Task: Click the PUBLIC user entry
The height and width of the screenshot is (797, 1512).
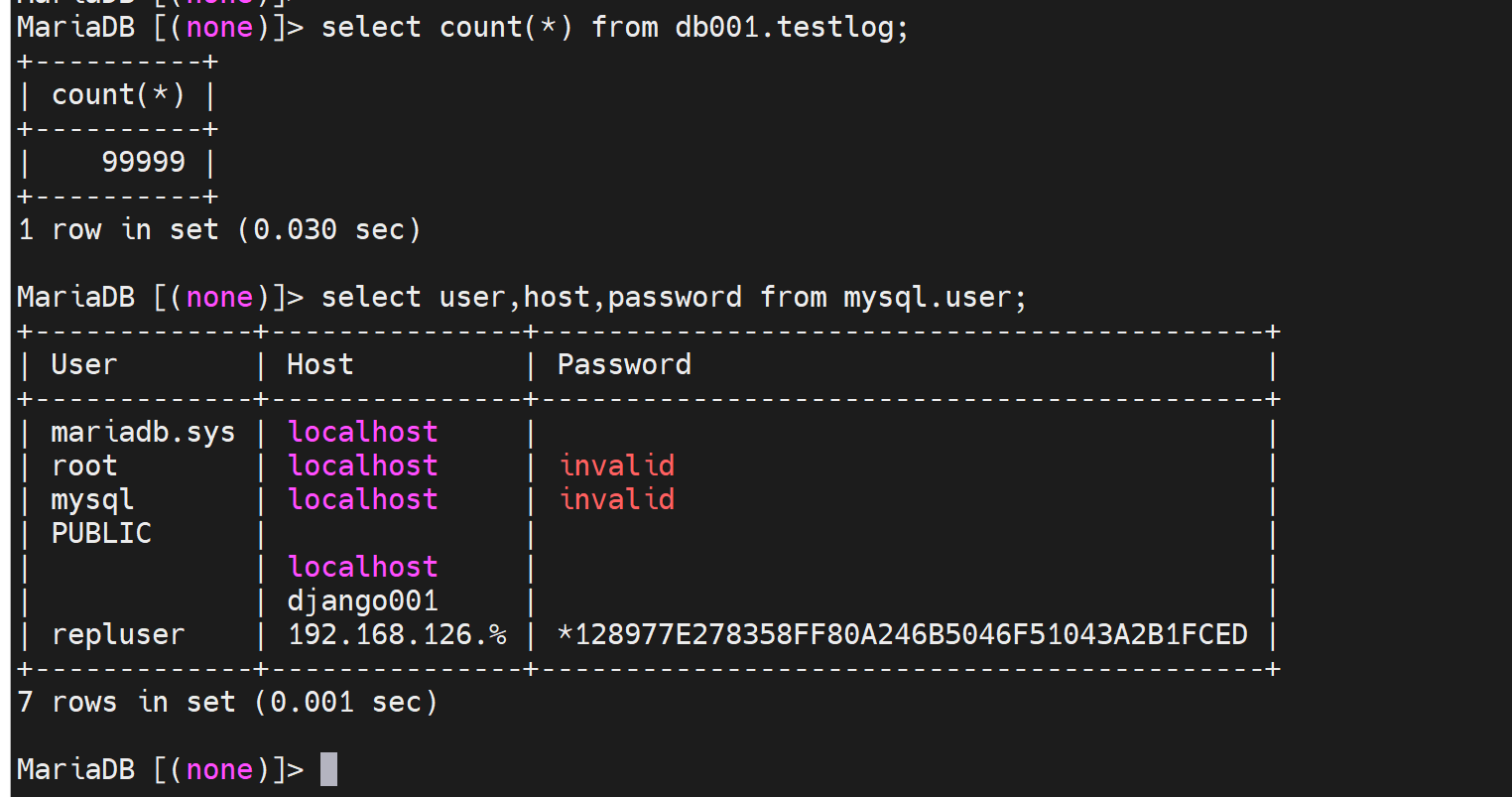Action: pyautogui.click(x=101, y=533)
